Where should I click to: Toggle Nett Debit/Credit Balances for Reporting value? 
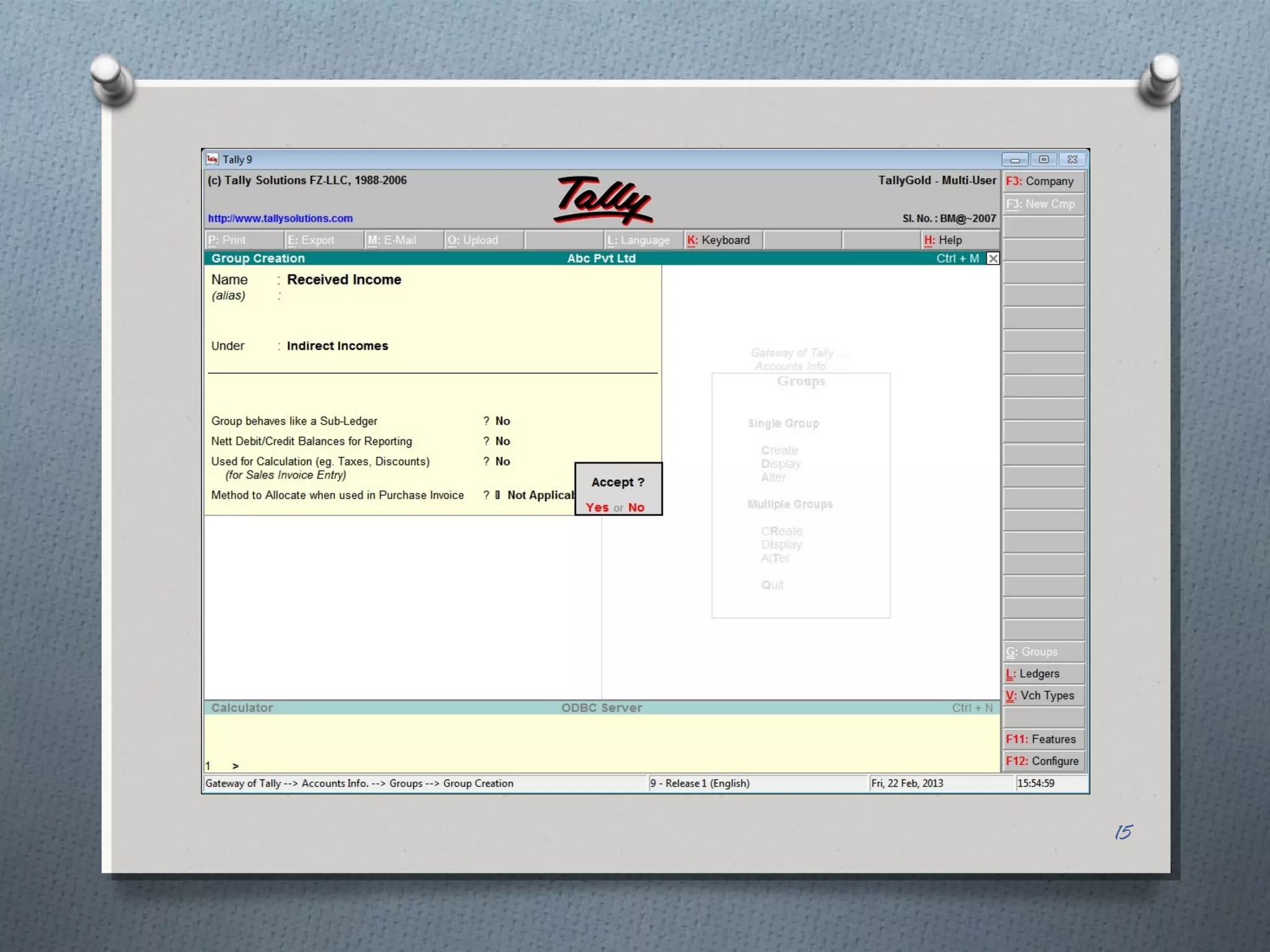pyautogui.click(x=503, y=441)
